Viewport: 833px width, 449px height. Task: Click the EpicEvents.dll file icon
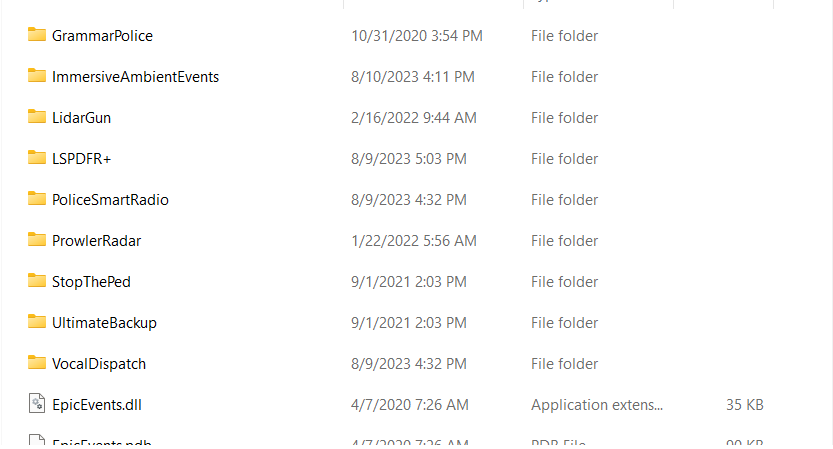click(x=37, y=404)
